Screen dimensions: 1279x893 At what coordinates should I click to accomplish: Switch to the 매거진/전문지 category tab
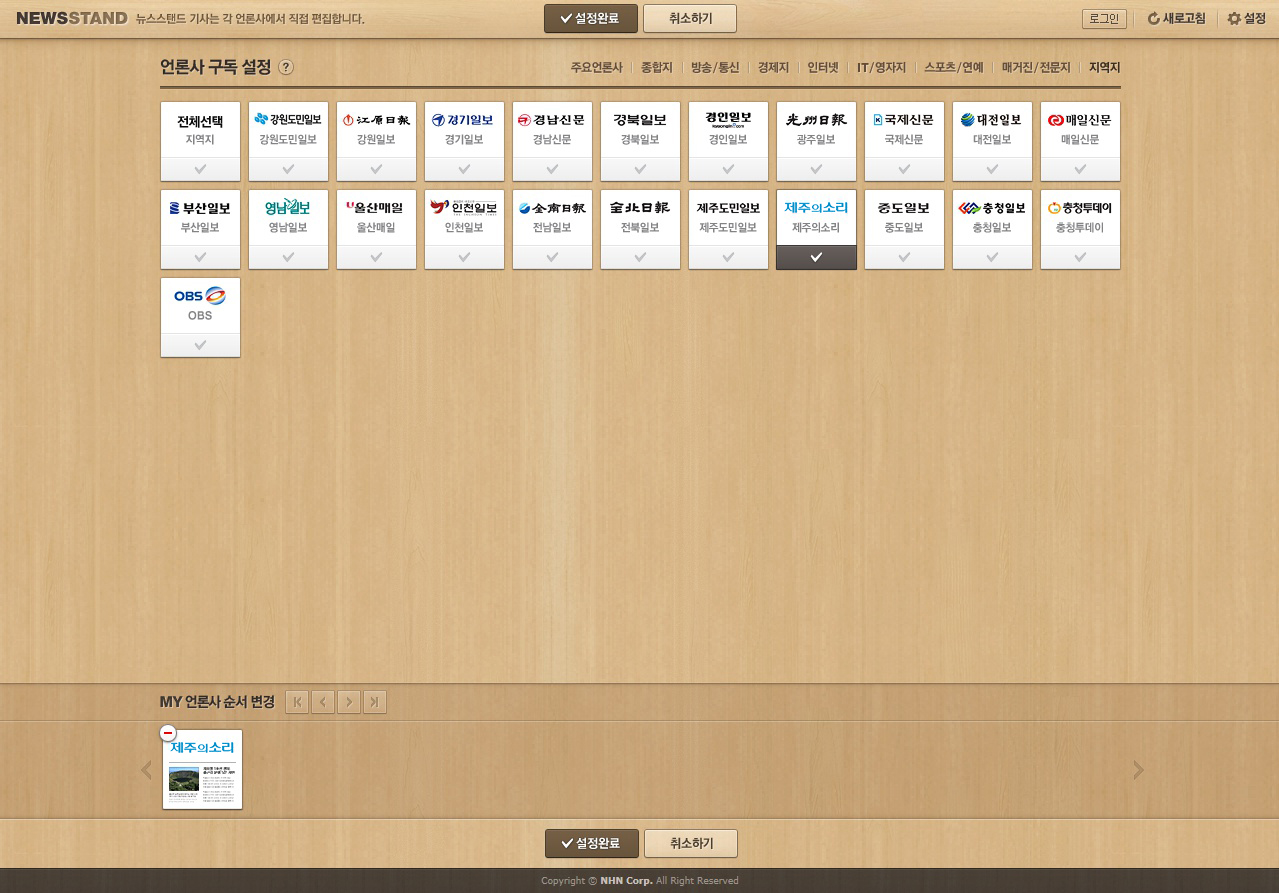click(1036, 67)
